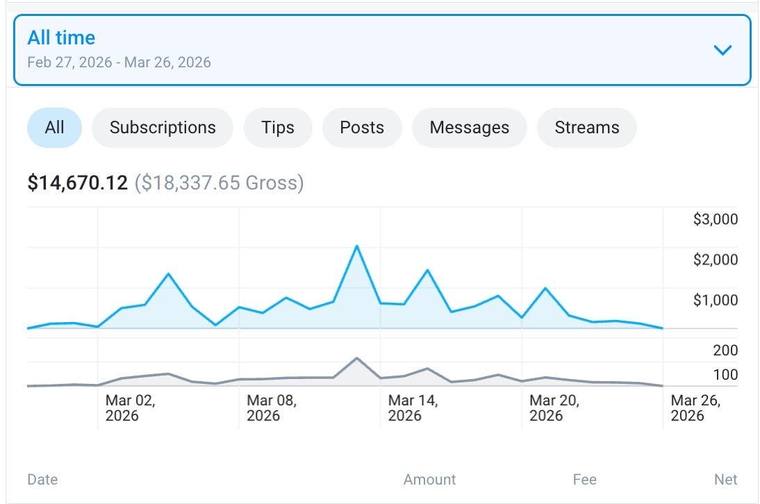Image resolution: width=760 pixels, height=504 pixels.
Task: Click the 100 axis label on lower chart
Action: point(725,375)
